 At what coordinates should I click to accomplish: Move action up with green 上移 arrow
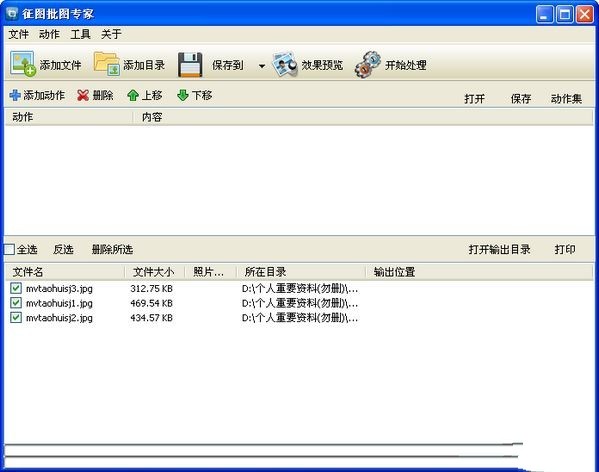pyautogui.click(x=133, y=95)
